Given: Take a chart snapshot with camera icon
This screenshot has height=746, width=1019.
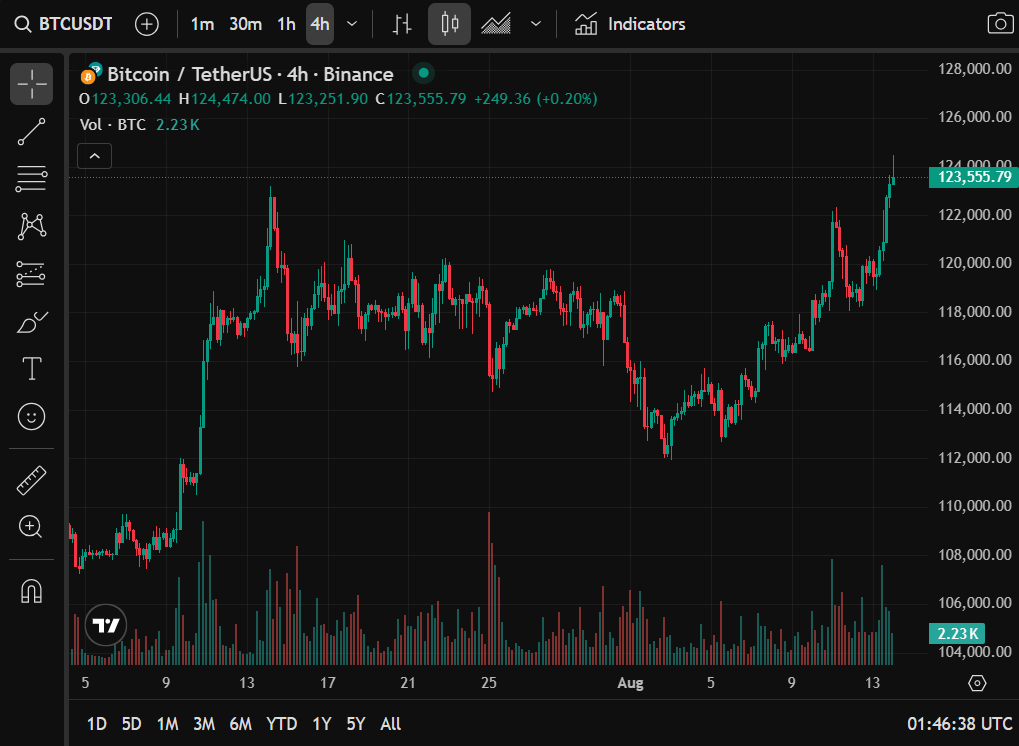Looking at the screenshot, I should pos(998,24).
